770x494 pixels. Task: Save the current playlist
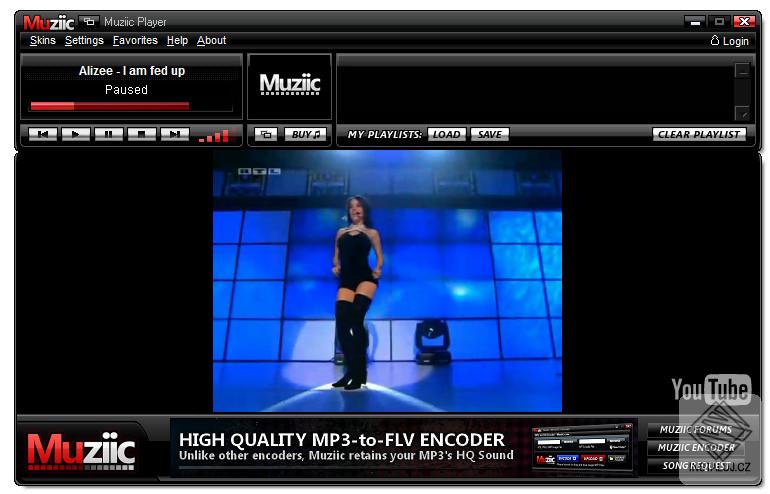[489, 134]
